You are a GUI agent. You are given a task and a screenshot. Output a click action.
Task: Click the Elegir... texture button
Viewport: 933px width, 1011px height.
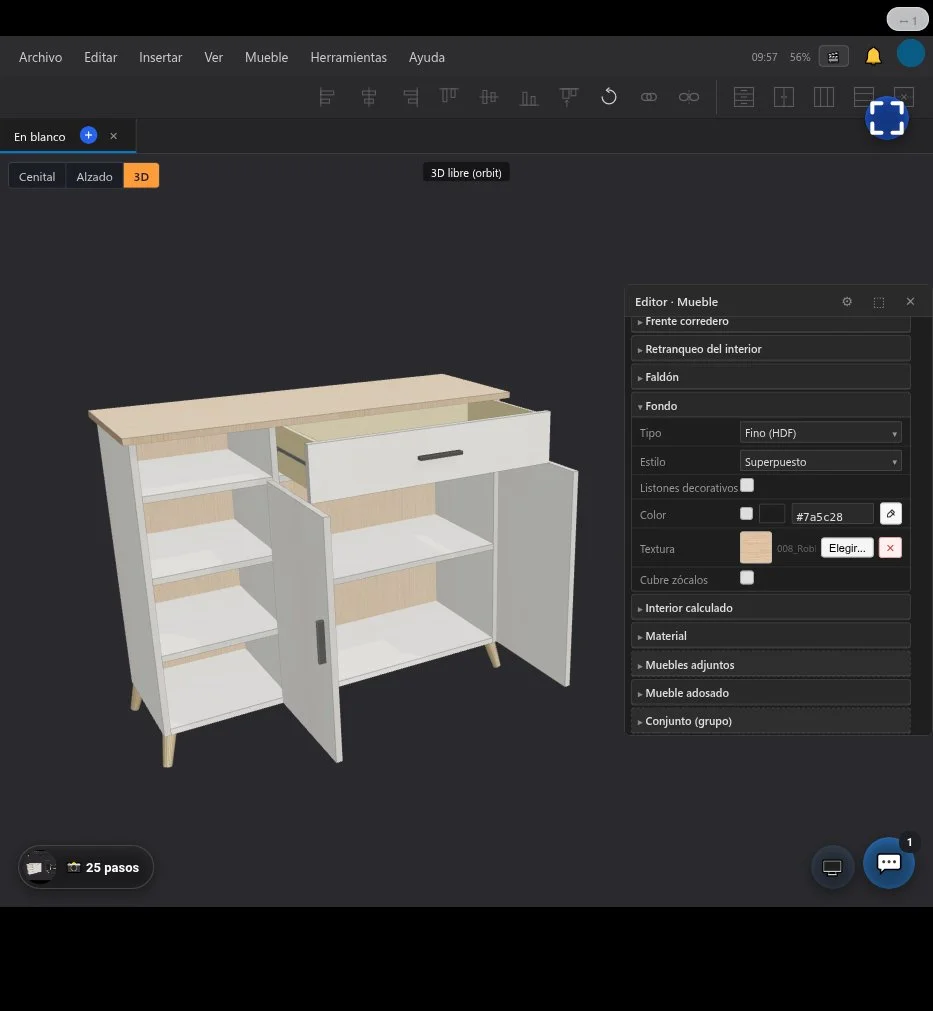pos(847,548)
